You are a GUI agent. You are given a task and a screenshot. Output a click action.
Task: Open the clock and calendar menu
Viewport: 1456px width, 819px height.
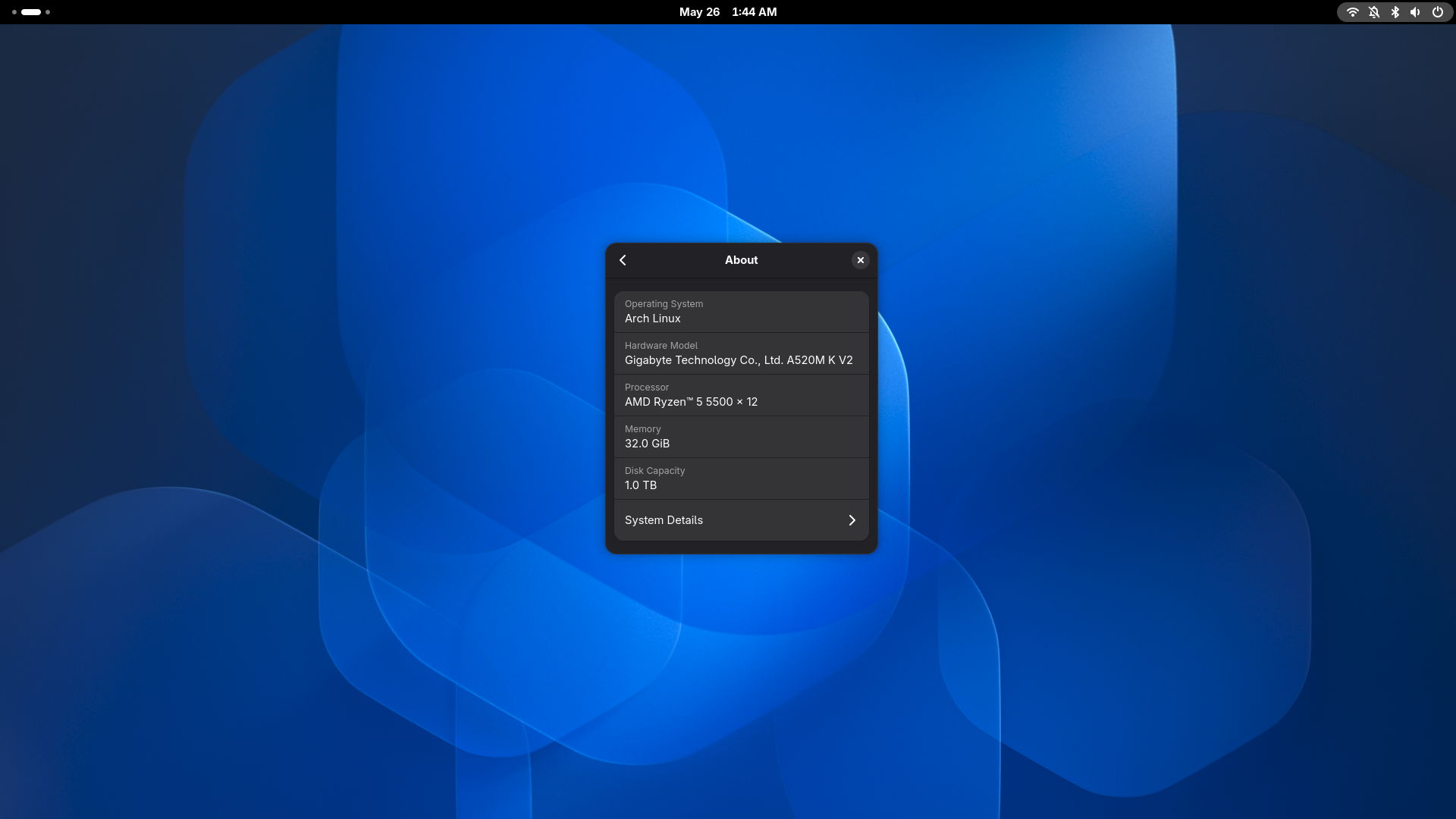728,12
